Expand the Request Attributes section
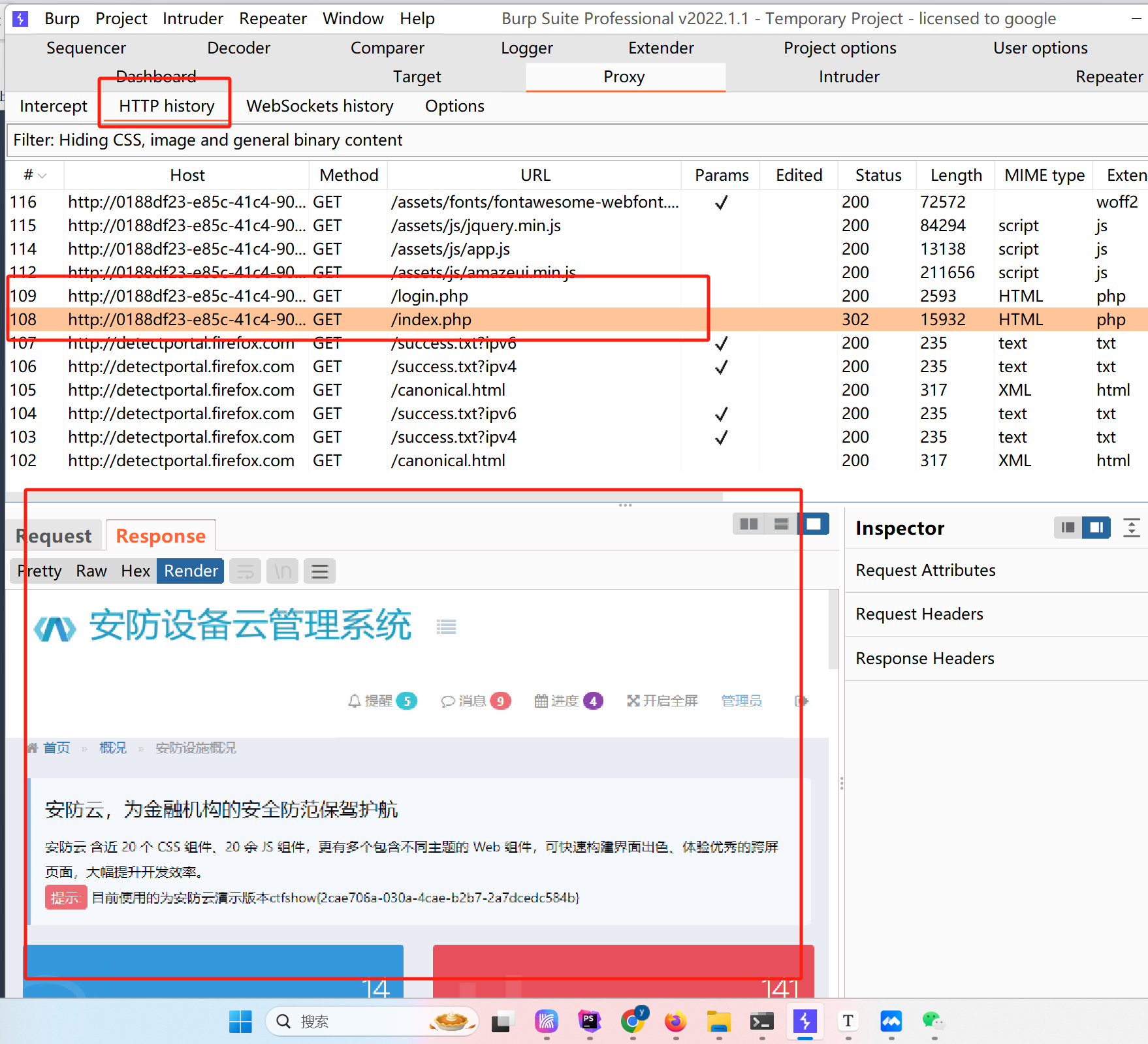This screenshot has height=1044, width=1148. (x=925, y=570)
